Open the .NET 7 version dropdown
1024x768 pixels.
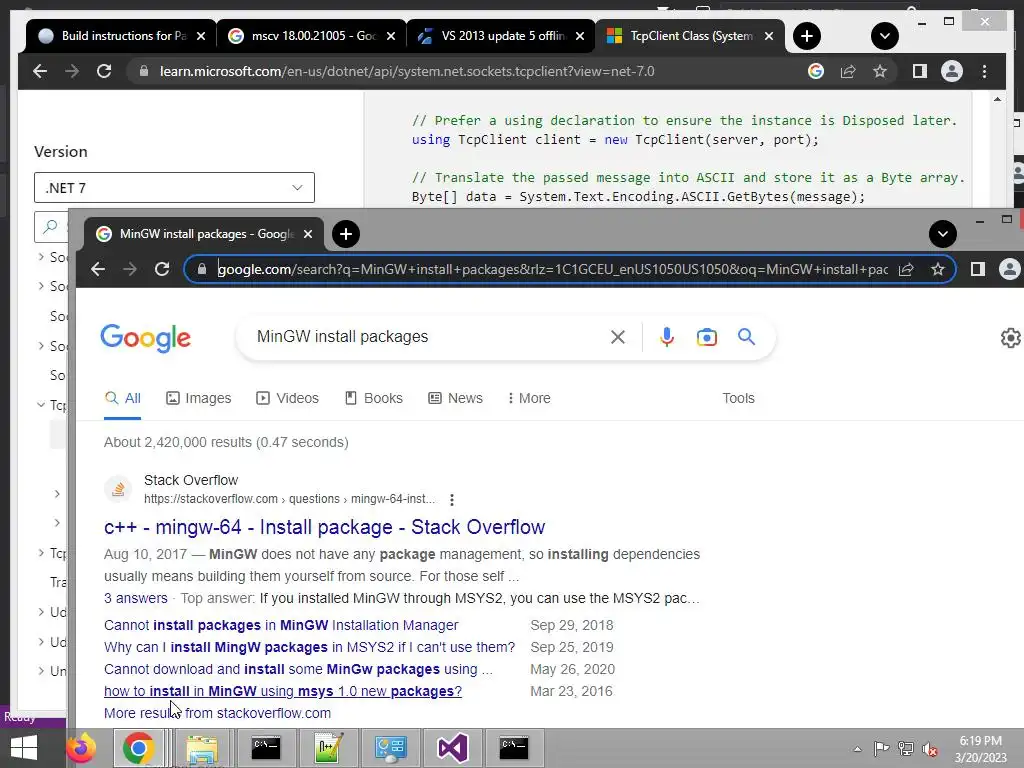pyautogui.click(x=174, y=188)
